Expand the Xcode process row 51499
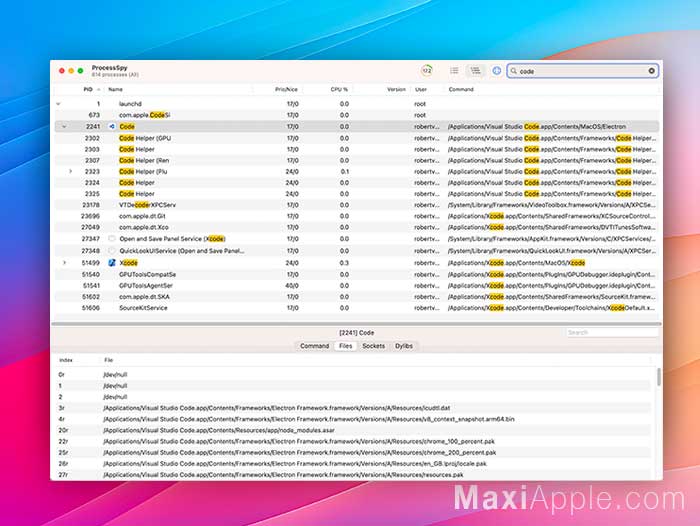Image resolution: width=700 pixels, height=526 pixels. pyautogui.click(x=64, y=263)
